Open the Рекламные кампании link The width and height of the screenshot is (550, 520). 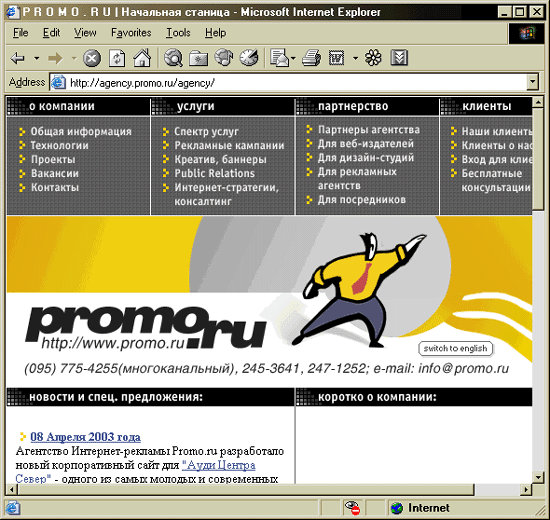click(x=229, y=145)
